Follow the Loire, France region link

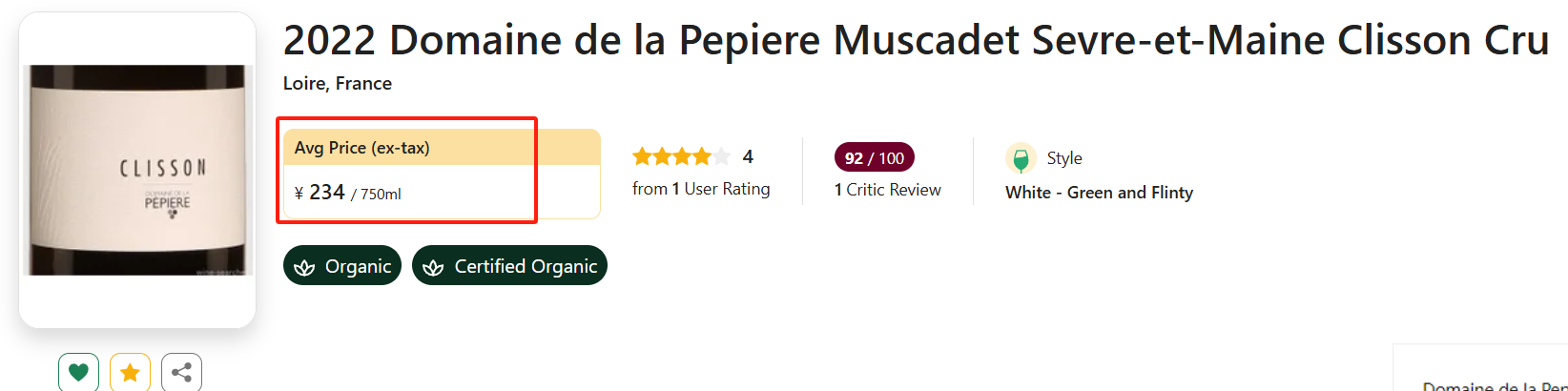pos(338,83)
